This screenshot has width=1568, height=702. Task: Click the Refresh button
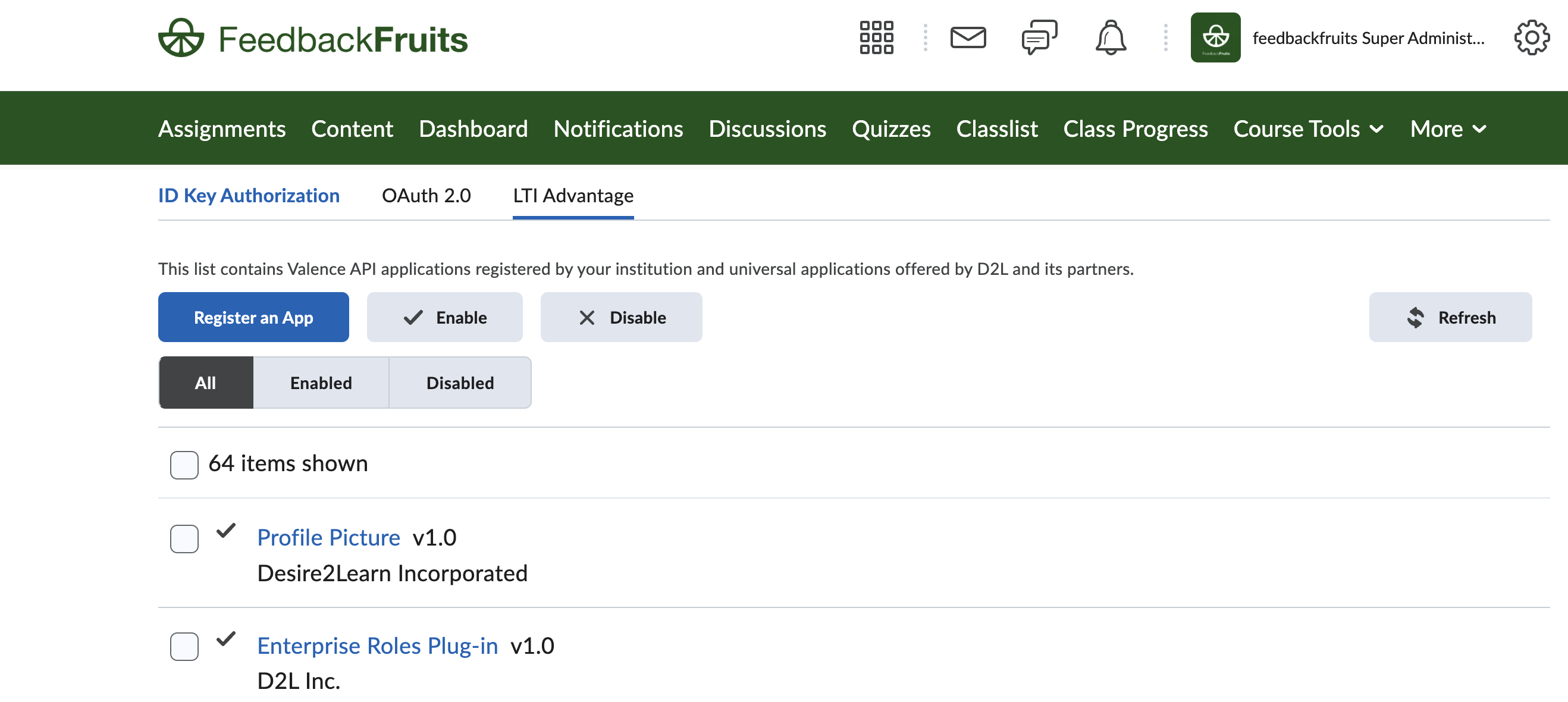click(1450, 317)
